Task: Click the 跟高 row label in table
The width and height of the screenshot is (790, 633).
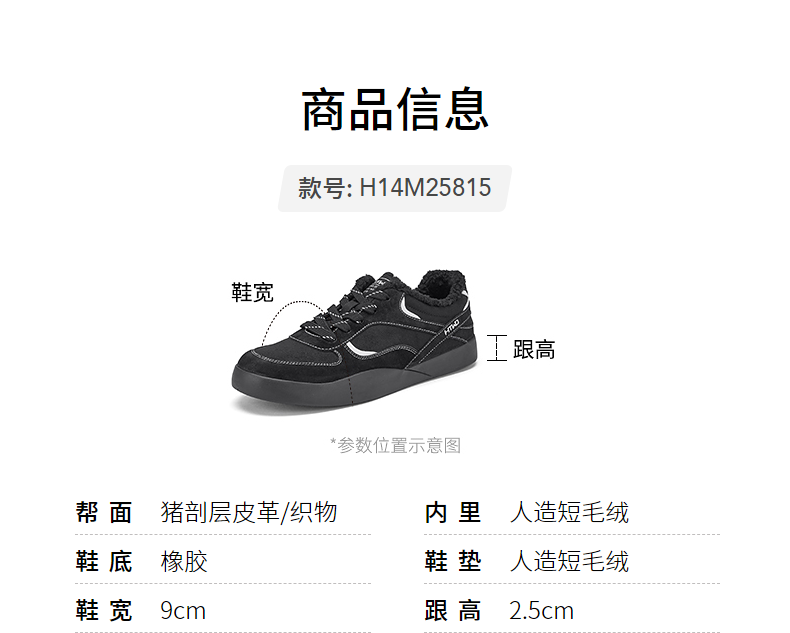Action: point(453,611)
